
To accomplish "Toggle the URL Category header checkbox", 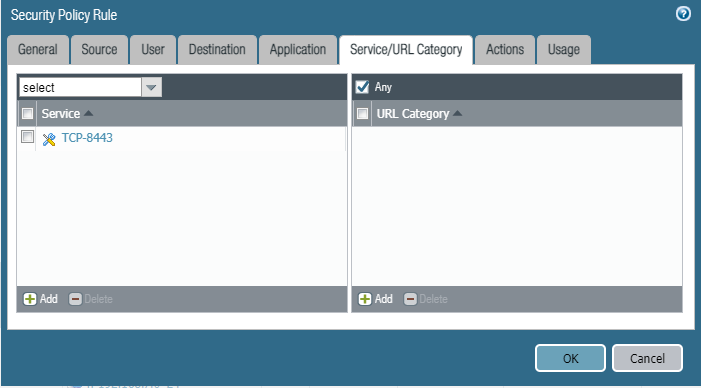I will (x=362, y=114).
